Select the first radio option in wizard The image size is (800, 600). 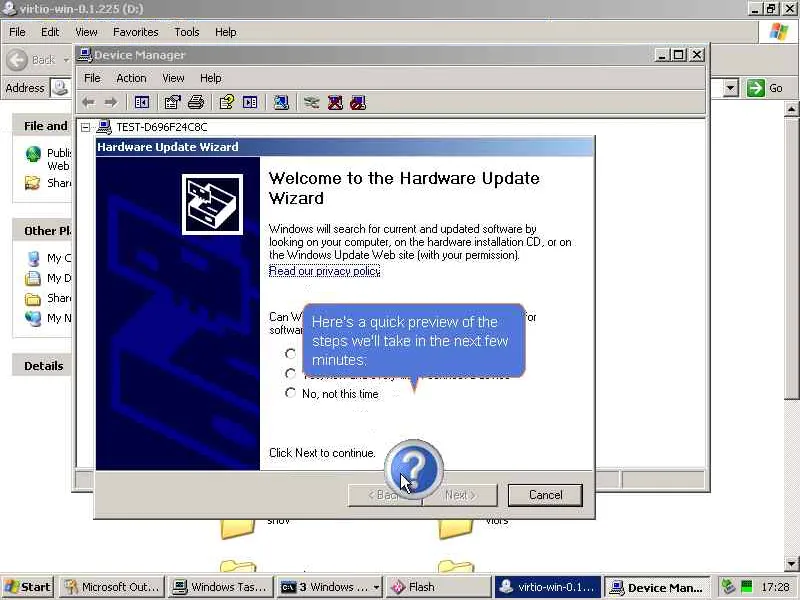click(290, 354)
